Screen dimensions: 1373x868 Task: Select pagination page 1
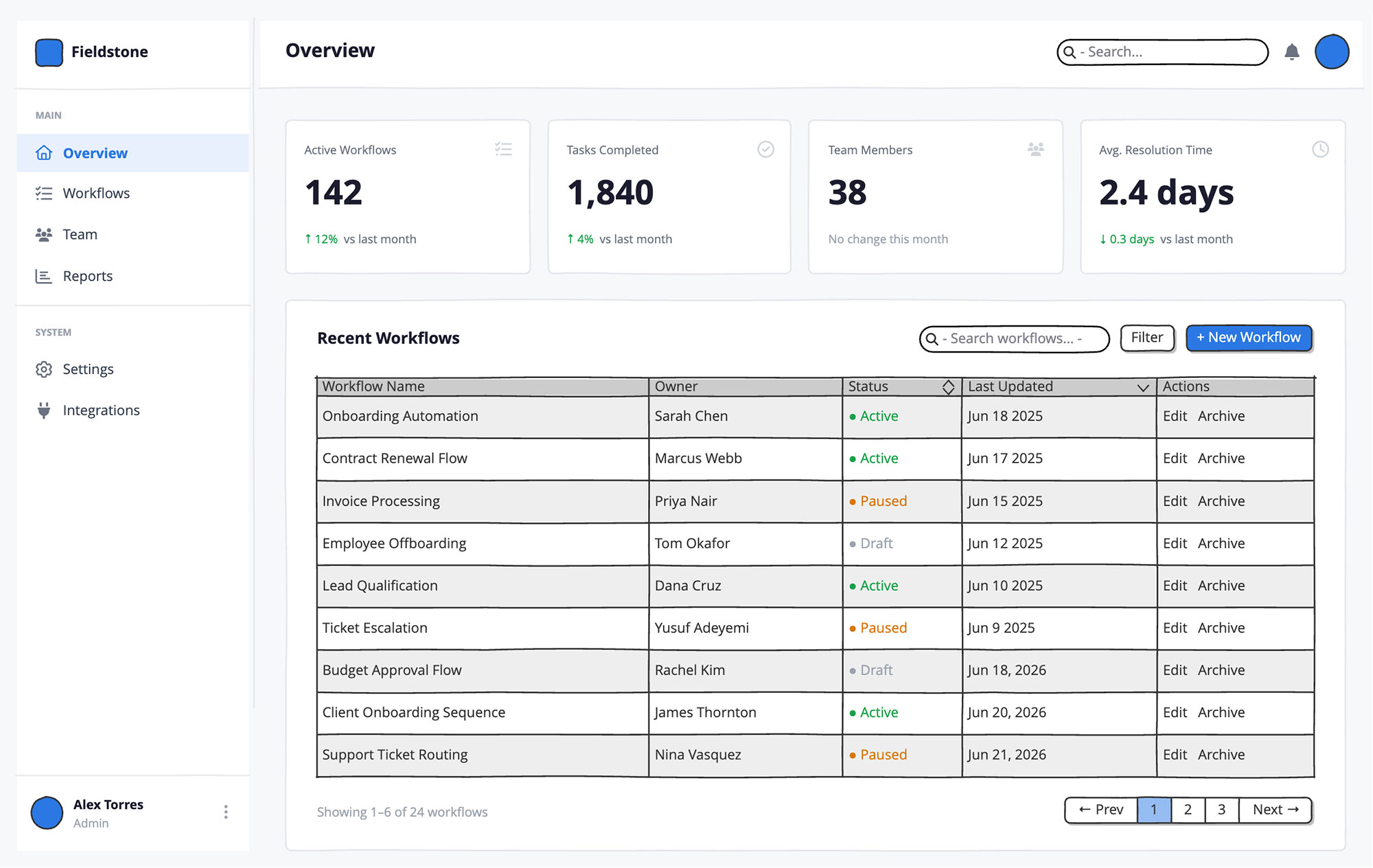1154,810
